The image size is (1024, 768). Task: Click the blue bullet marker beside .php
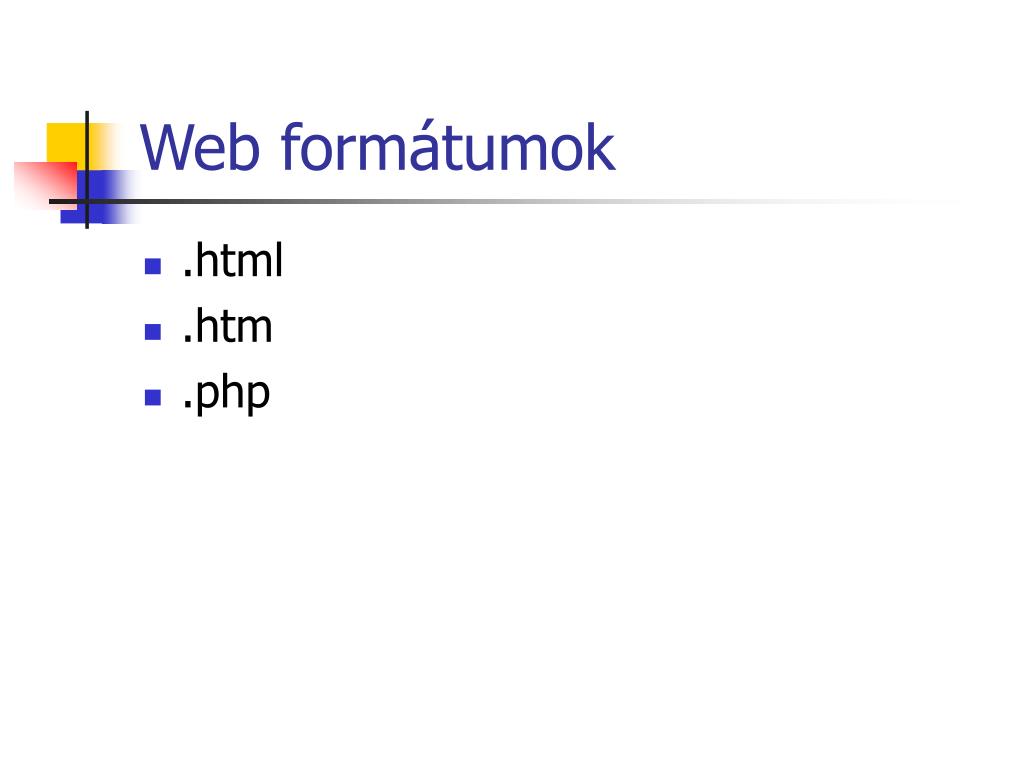click(x=153, y=397)
